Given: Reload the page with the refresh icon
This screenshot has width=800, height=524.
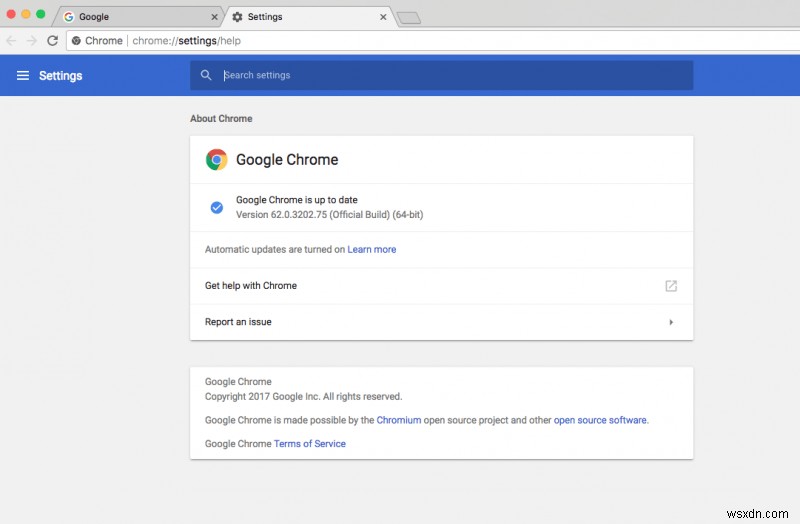Looking at the screenshot, I should pos(52,40).
